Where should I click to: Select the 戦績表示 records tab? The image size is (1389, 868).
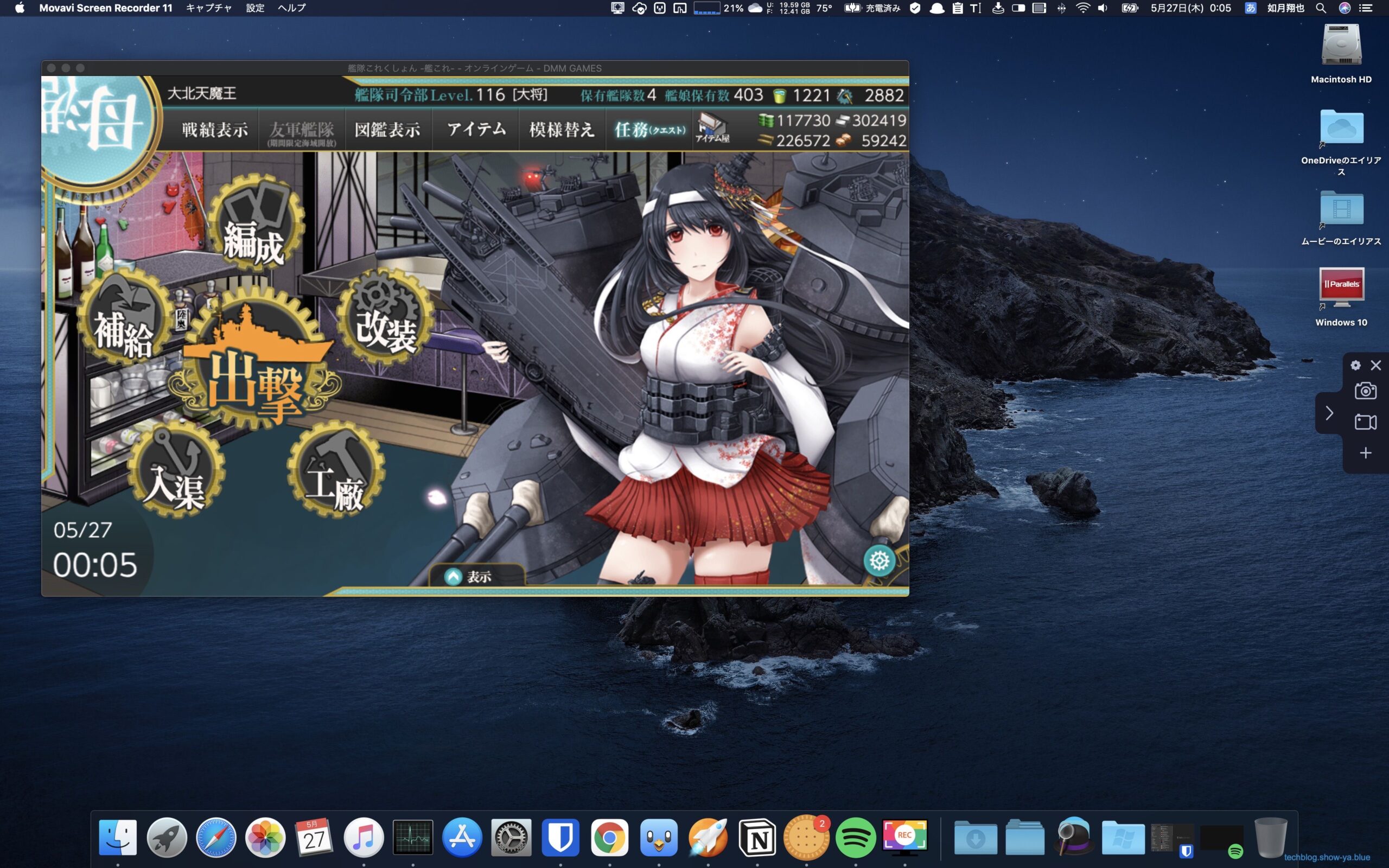(x=215, y=130)
